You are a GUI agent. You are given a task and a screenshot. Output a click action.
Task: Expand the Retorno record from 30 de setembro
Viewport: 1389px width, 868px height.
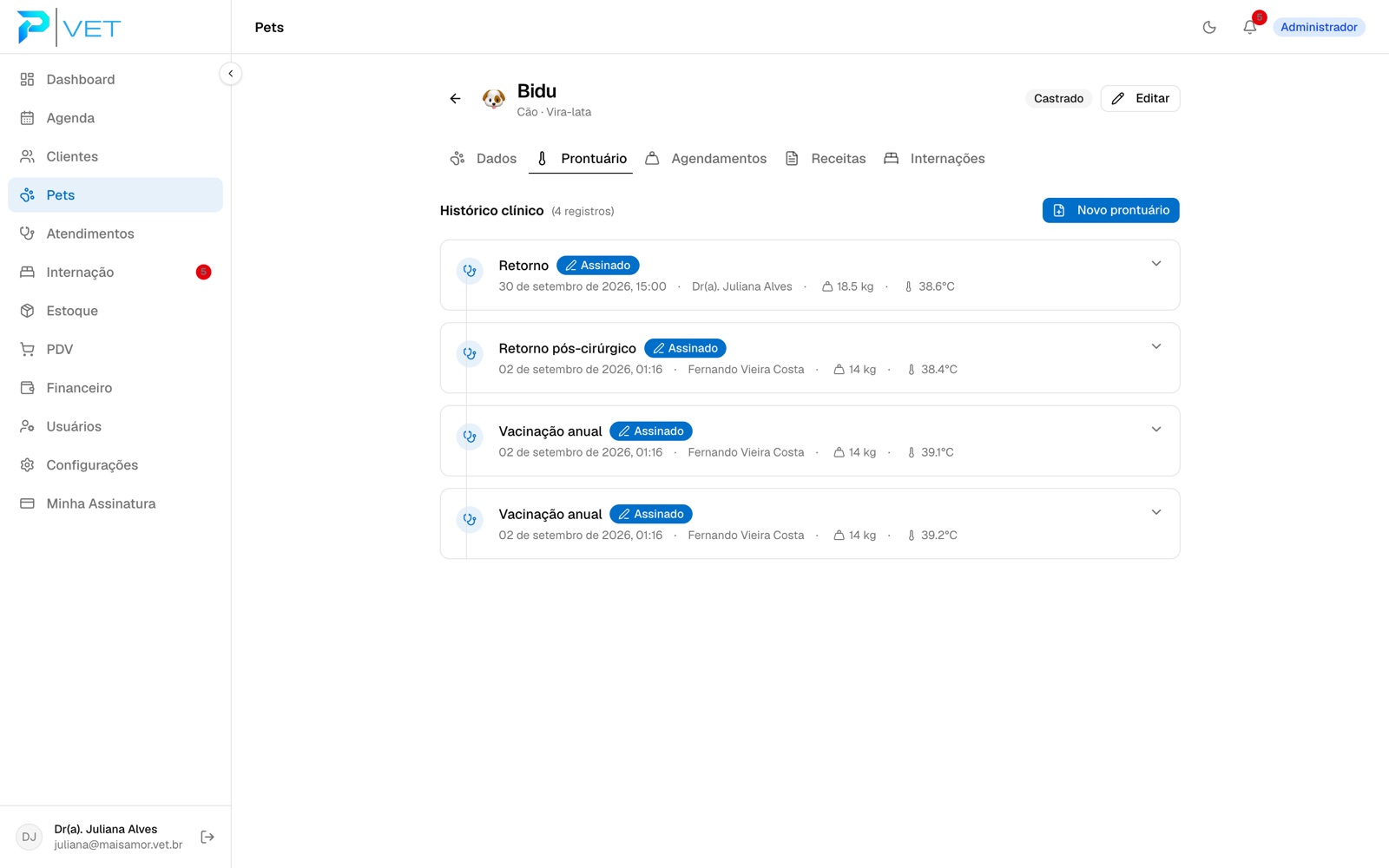1156,264
